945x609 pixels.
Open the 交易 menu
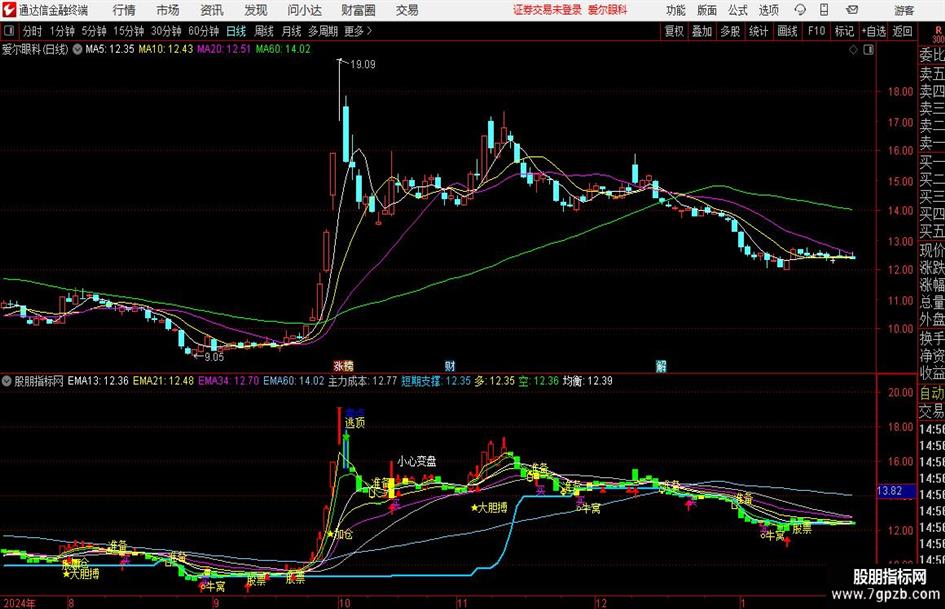pyautogui.click(x=407, y=10)
